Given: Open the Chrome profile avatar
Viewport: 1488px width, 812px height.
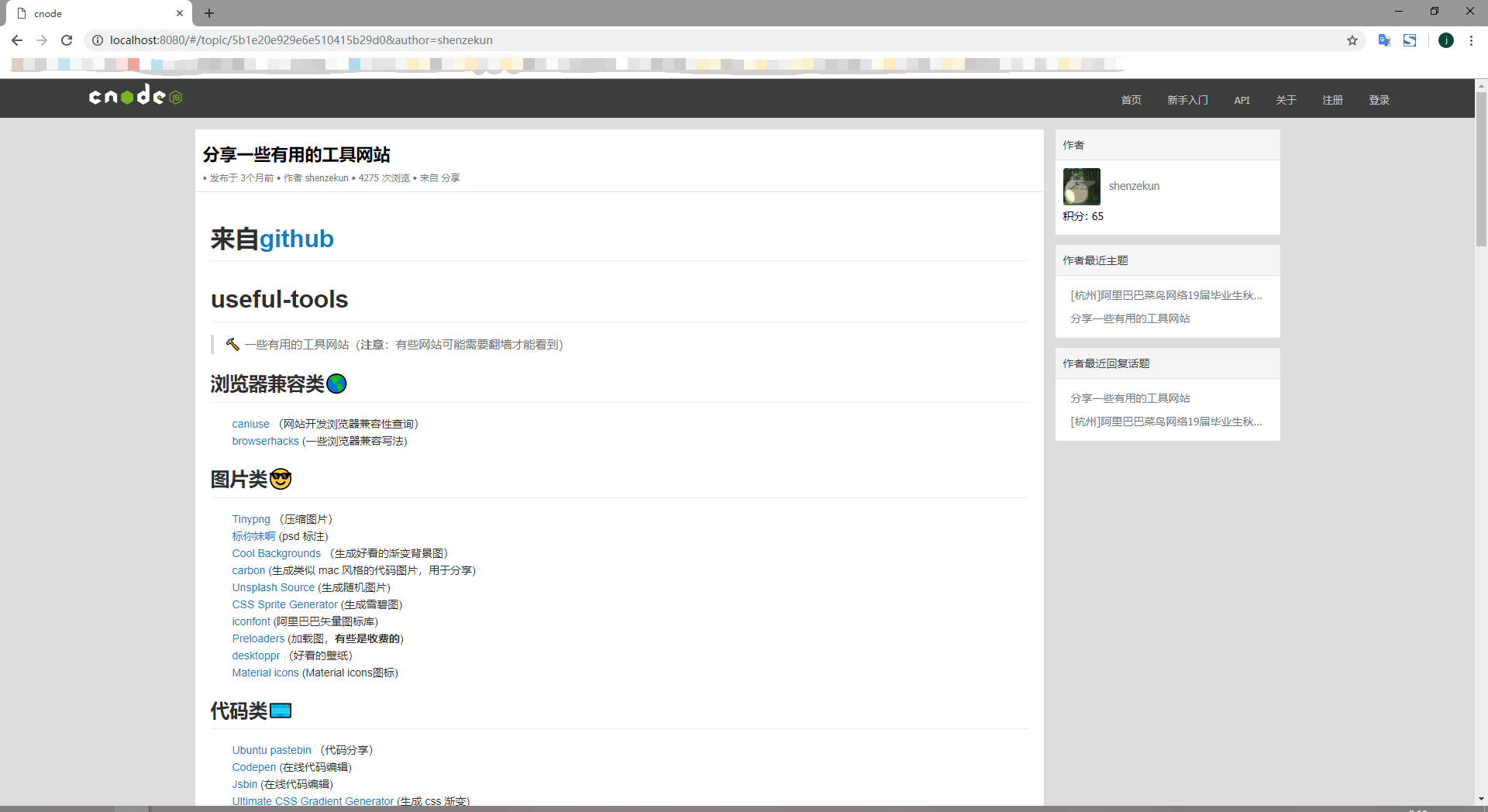Looking at the screenshot, I should (1446, 40).
